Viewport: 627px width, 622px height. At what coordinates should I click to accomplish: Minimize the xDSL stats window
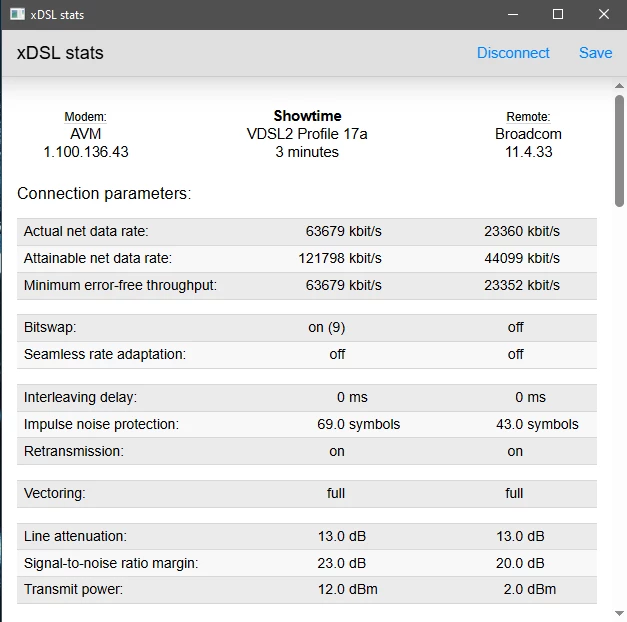coord(512,14)
